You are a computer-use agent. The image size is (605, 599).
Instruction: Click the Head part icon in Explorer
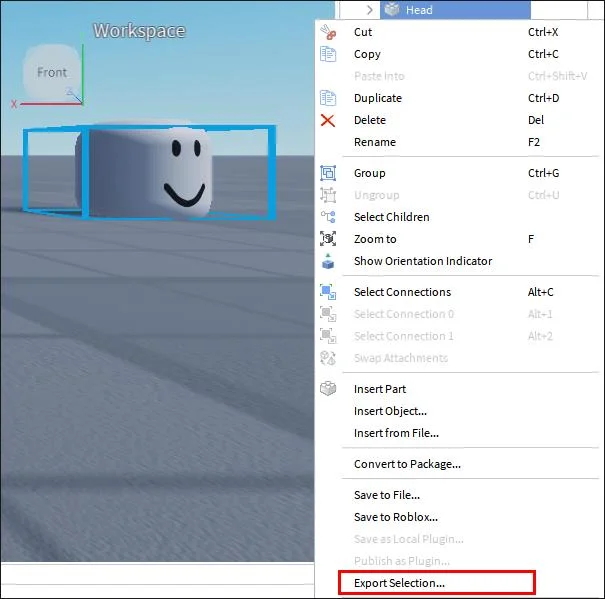pos(392,9)
